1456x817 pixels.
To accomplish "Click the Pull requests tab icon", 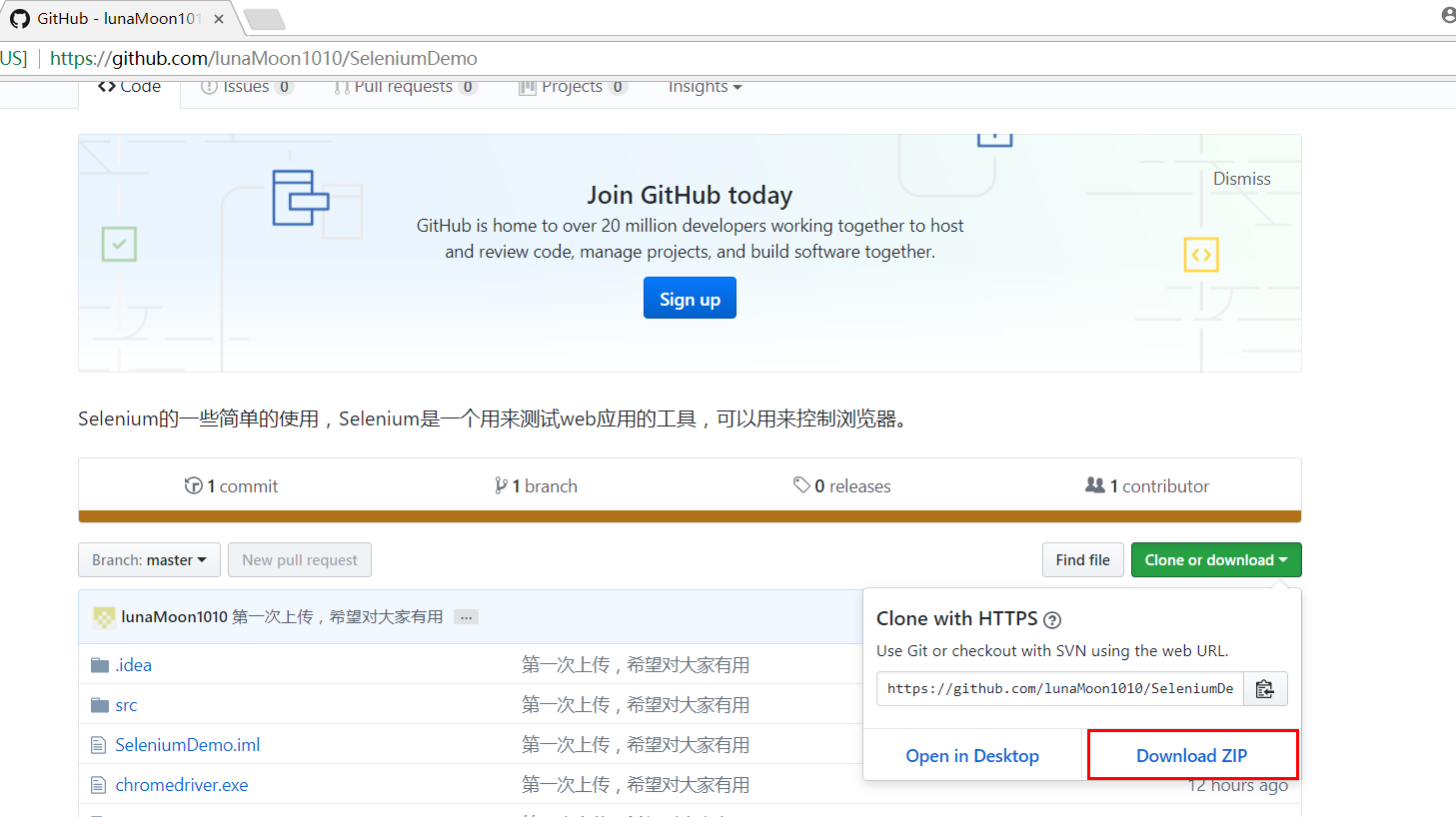I will [x=342, y=87].
